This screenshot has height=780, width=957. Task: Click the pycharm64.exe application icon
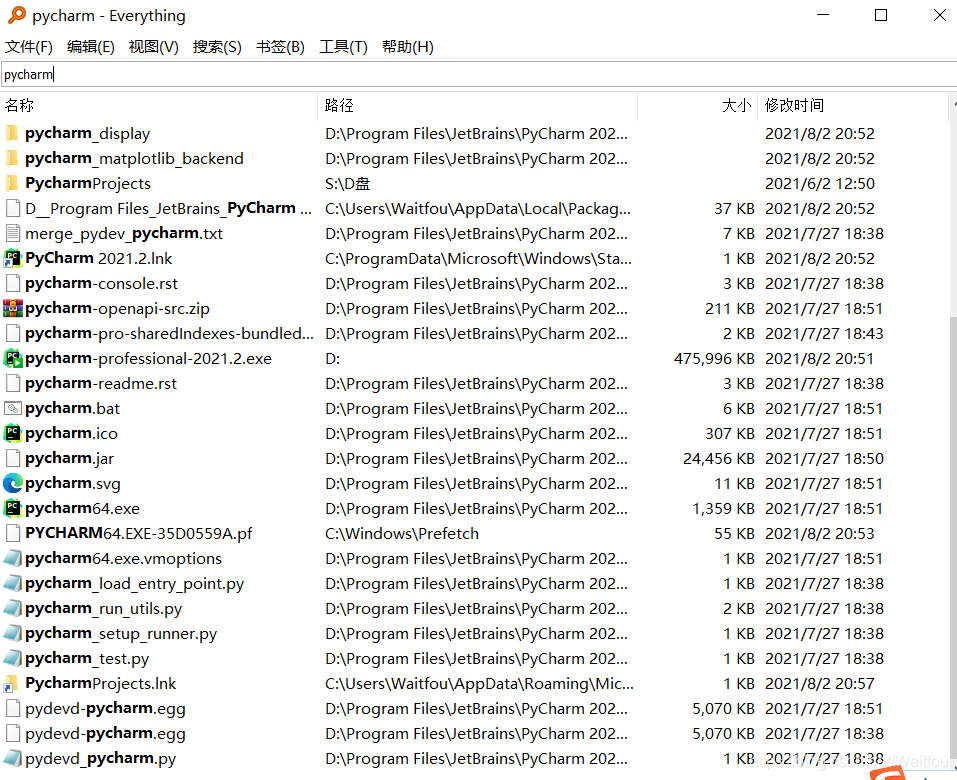(x=12, y=508)
